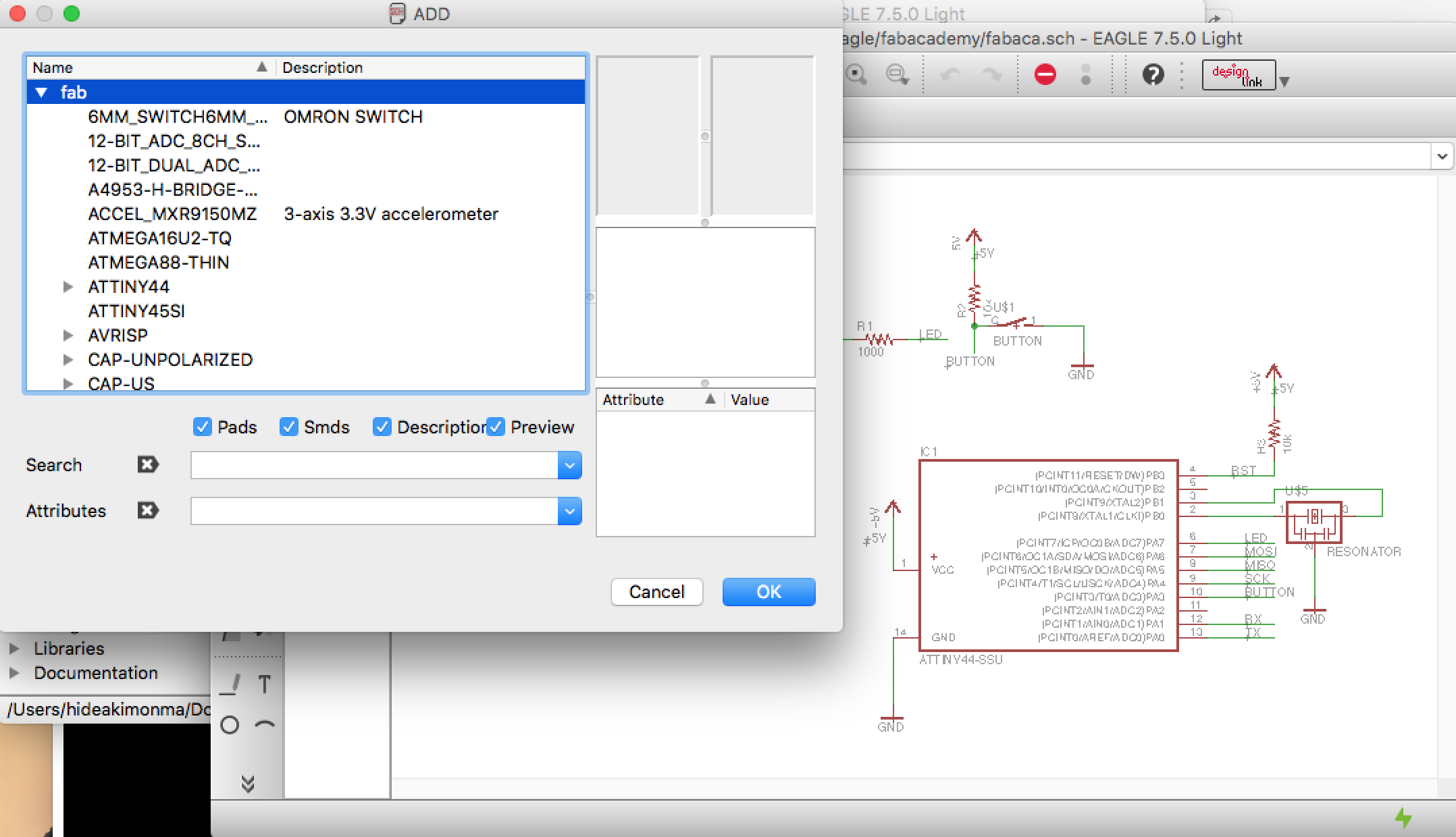Expand the AVRISP device entry
Viewport: 1456px width, 837px height.
pos(68,335)
